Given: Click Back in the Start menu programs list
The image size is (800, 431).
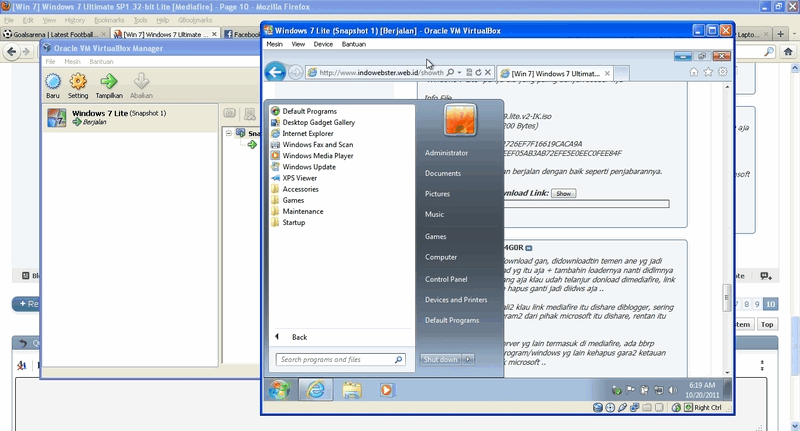Looking at the screenshot, I should point(299,337).
